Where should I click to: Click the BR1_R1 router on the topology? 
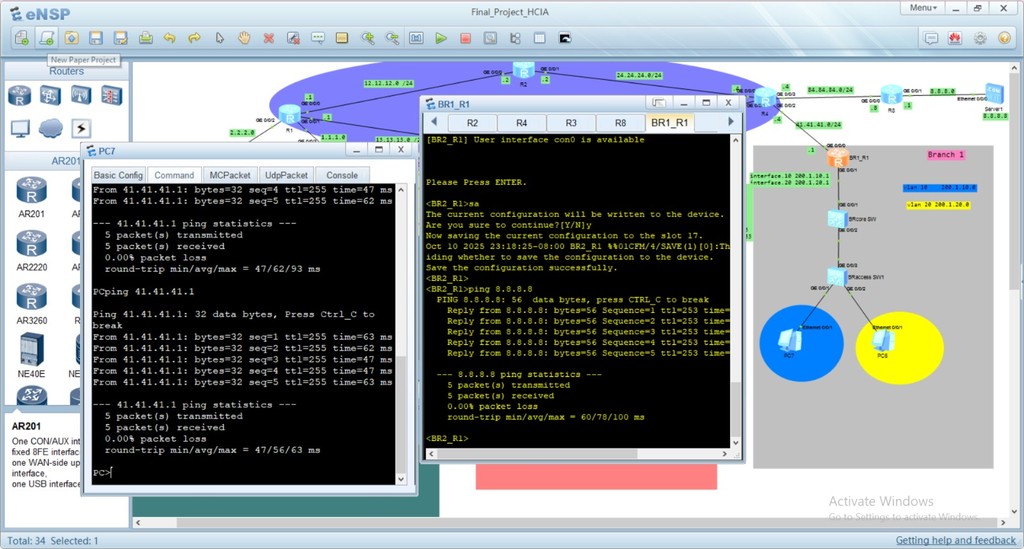pyautogui.click(x=838, y=158)
